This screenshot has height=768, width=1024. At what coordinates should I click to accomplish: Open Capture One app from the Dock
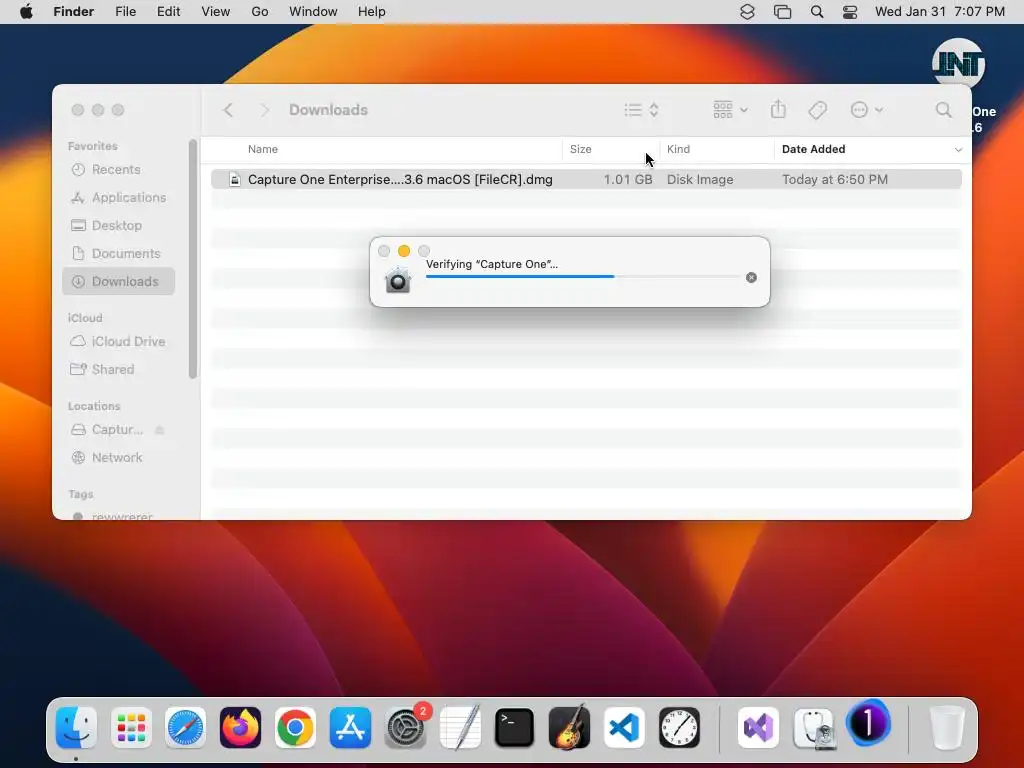868,722
